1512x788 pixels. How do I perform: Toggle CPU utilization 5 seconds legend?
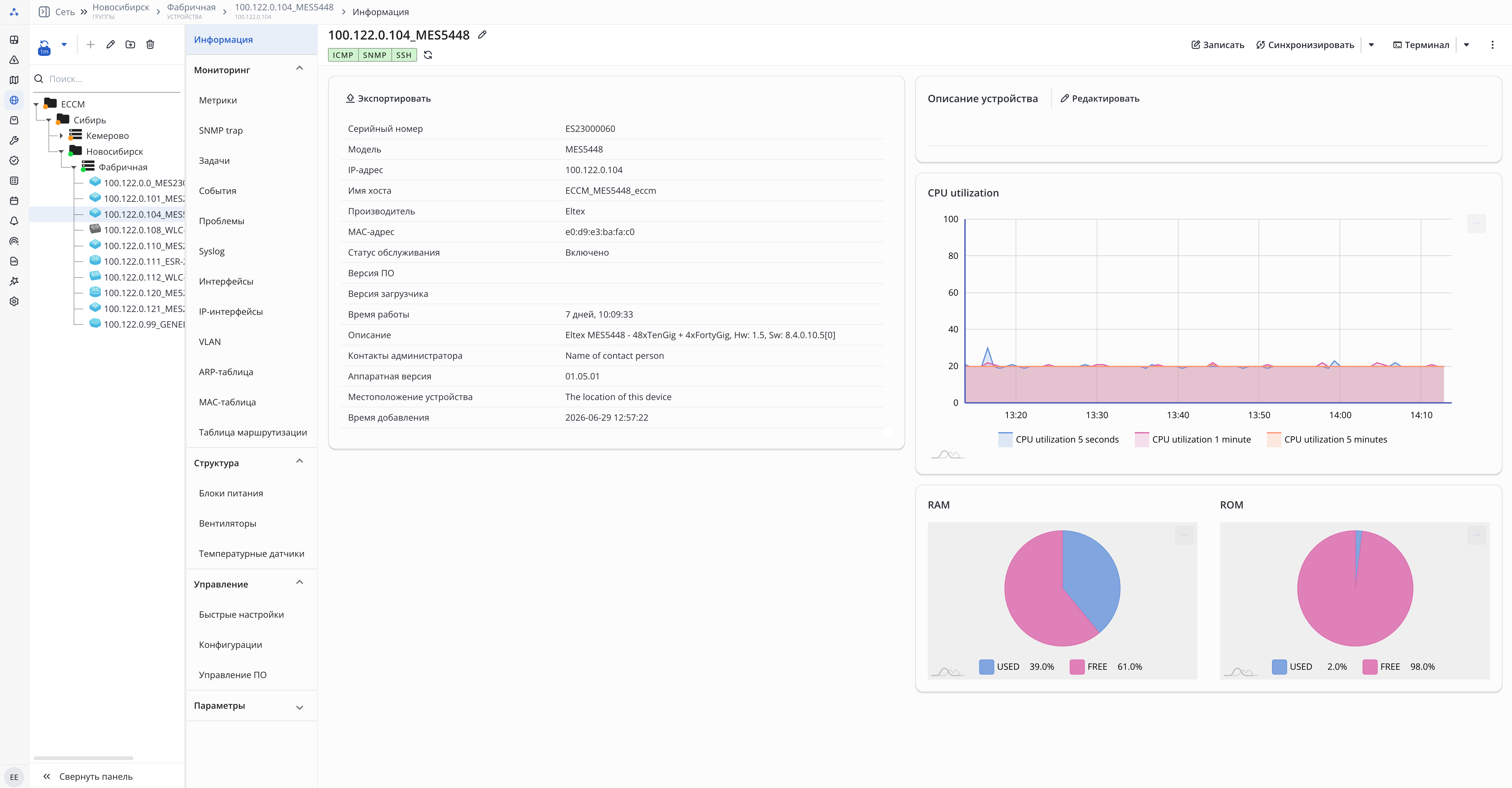1058,440
